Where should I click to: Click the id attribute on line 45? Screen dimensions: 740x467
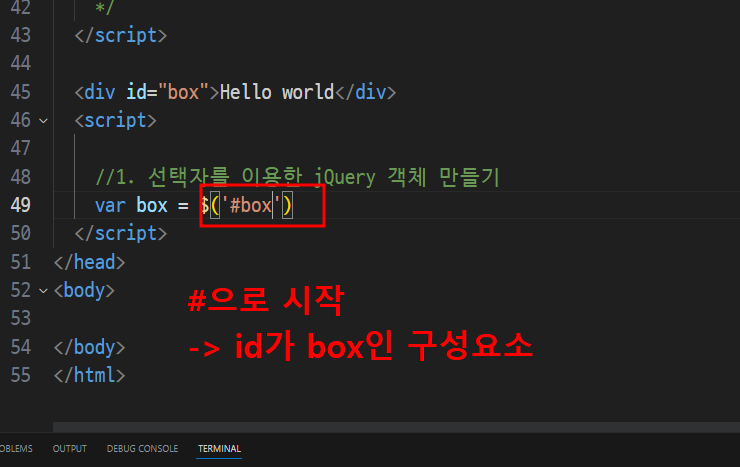tap(136, 92)
